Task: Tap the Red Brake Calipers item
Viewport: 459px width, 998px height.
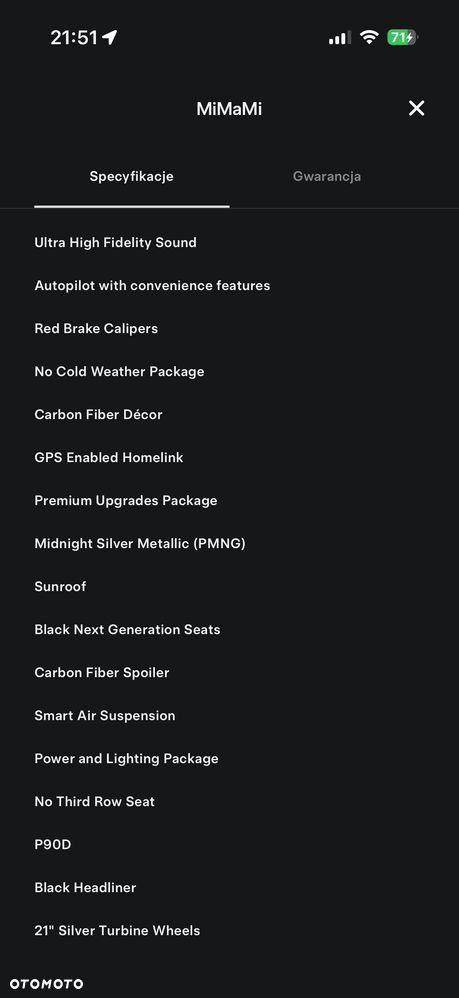Action: [96, 328]
